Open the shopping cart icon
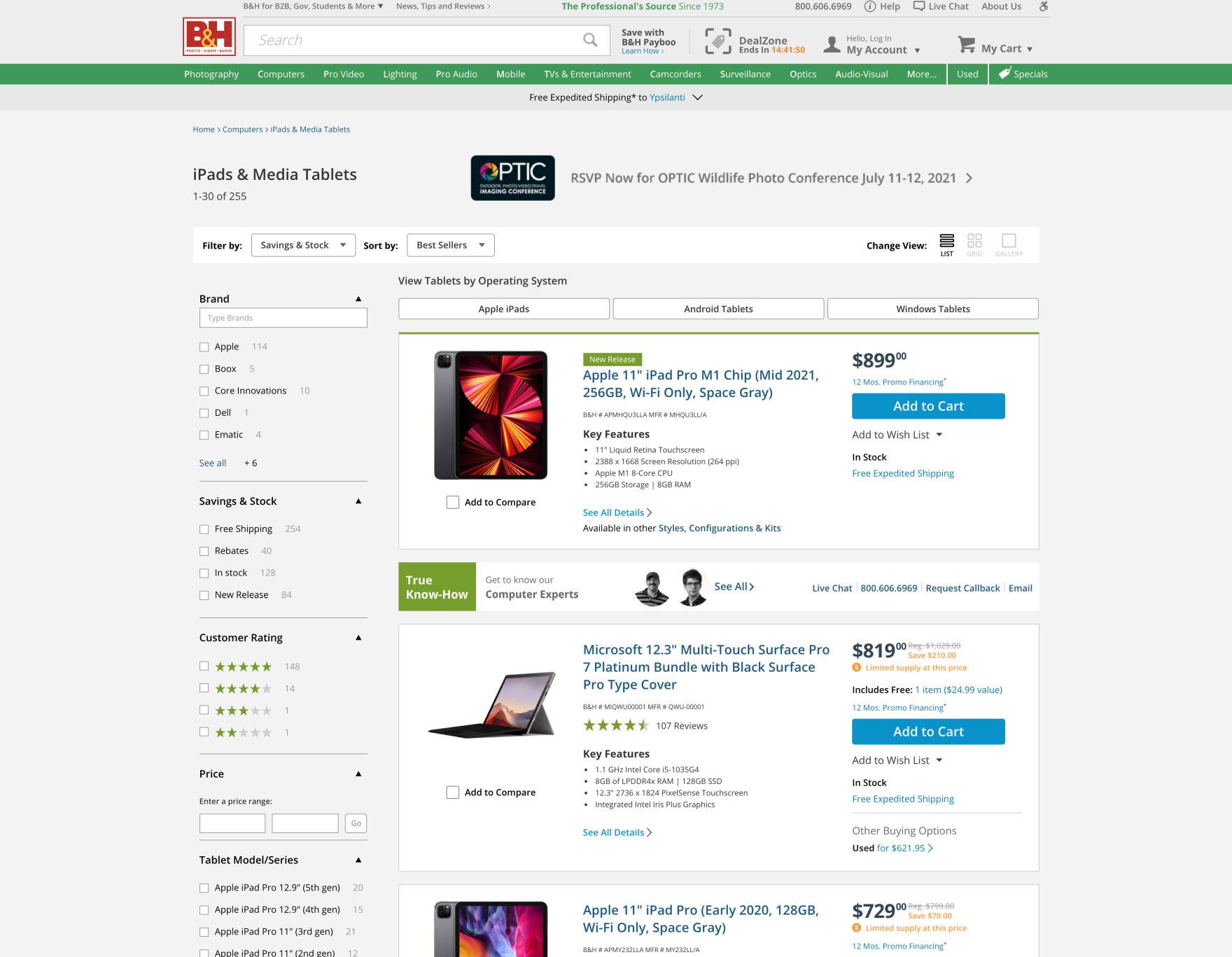The width and height of the screenshot is (1232, 957). pos(966,45)
